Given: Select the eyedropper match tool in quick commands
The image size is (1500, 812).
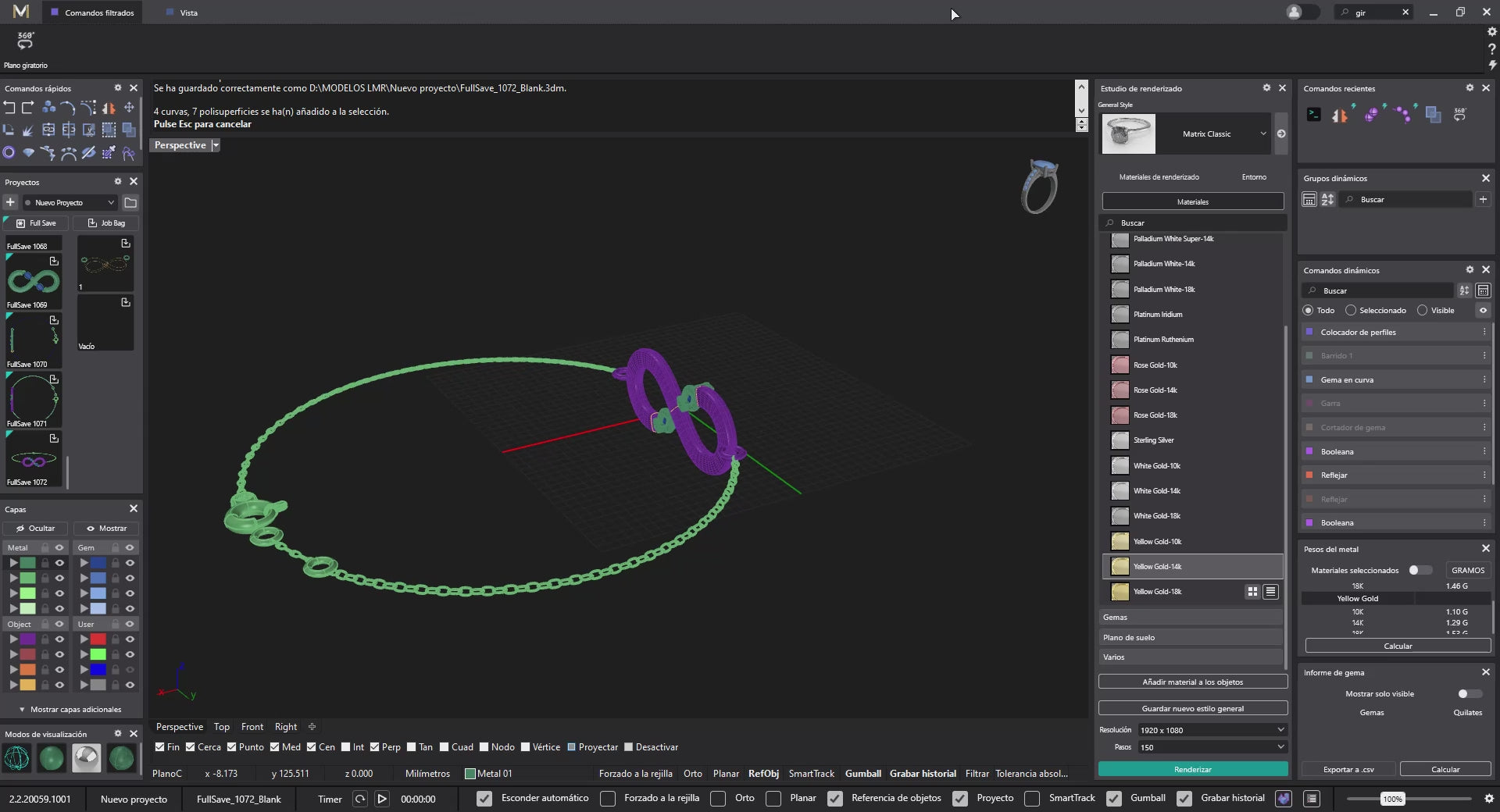Looking at the screenshot, I should [109, 153].
